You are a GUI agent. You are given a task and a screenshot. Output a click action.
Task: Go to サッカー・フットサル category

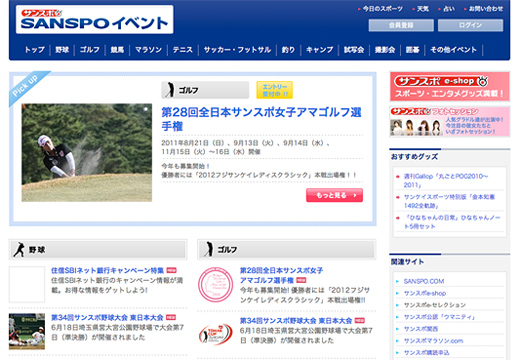(237, 50)
